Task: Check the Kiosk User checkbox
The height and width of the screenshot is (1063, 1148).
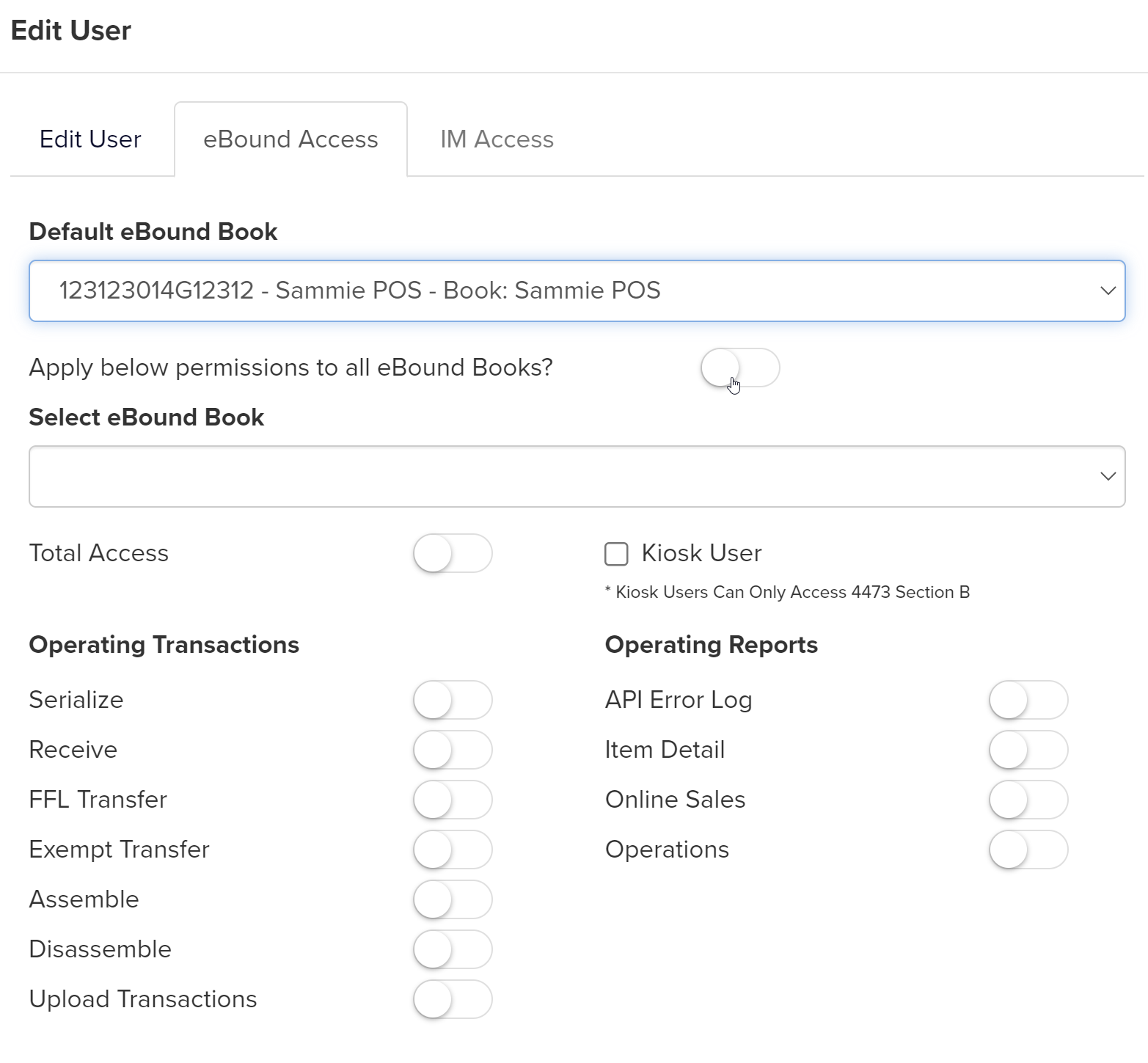Action: pyautogui.click(x=616, y=554)
